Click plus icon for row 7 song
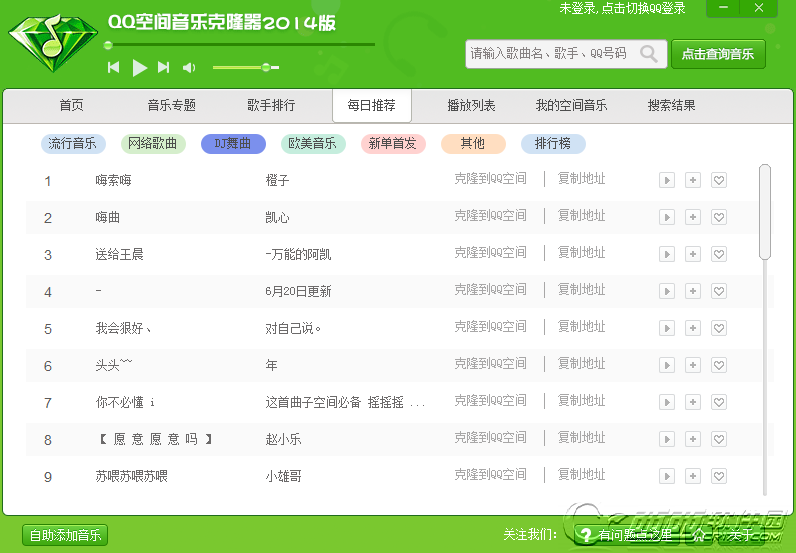 point(693,403)
